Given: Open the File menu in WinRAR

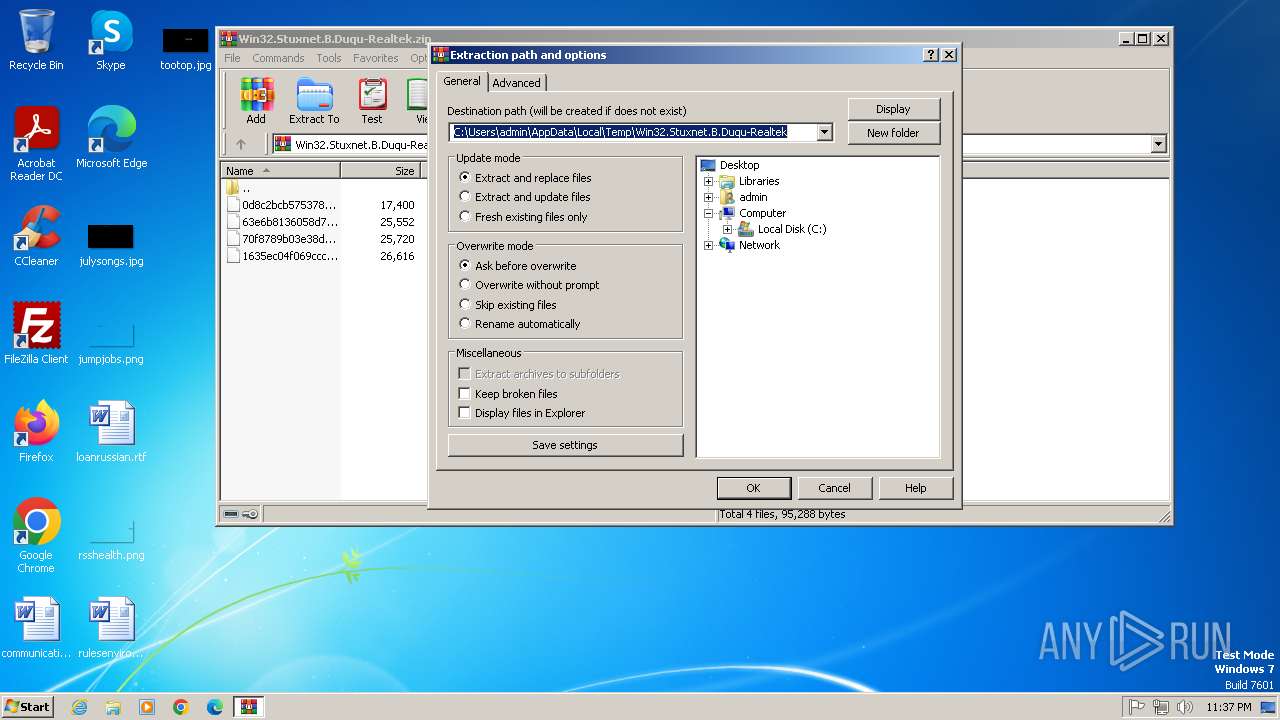Looking at the screenshot, I should (x=232, y=58).
